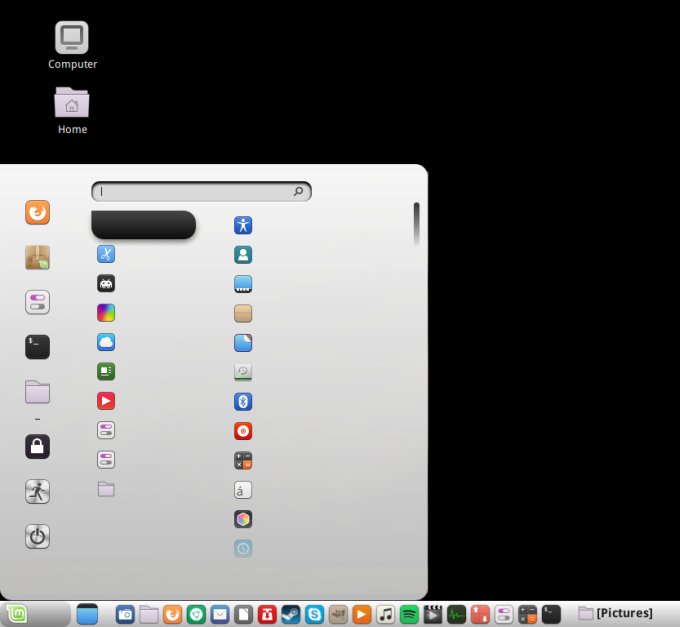Open the red download app panel icon
This screenshot has width=680, height=627.
click(267, 614)
